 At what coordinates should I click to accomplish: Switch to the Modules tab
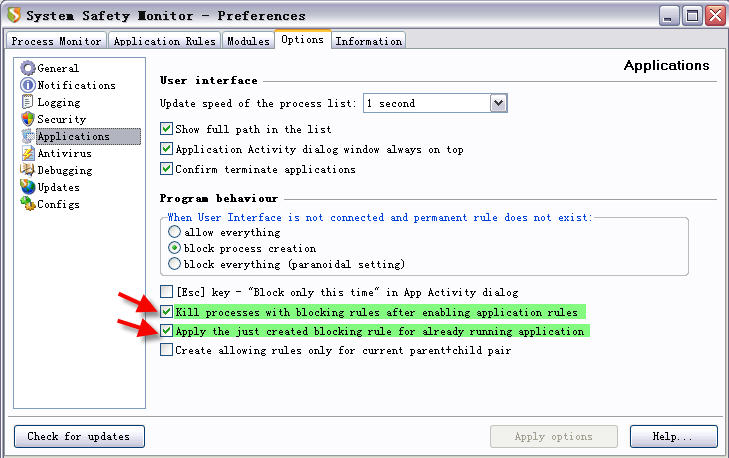tap(248, 41)
